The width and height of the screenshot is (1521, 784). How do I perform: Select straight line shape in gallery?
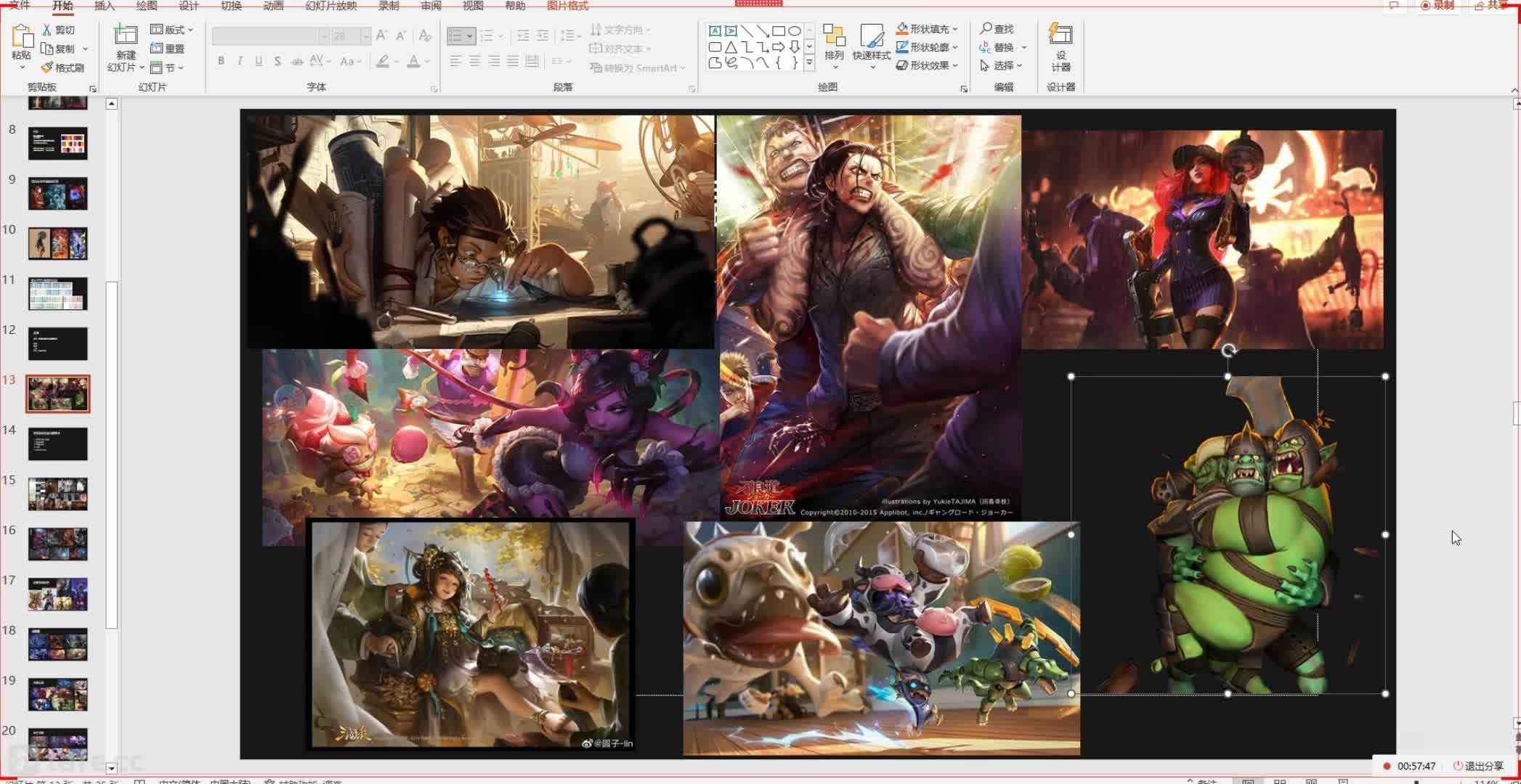[747, 30]
